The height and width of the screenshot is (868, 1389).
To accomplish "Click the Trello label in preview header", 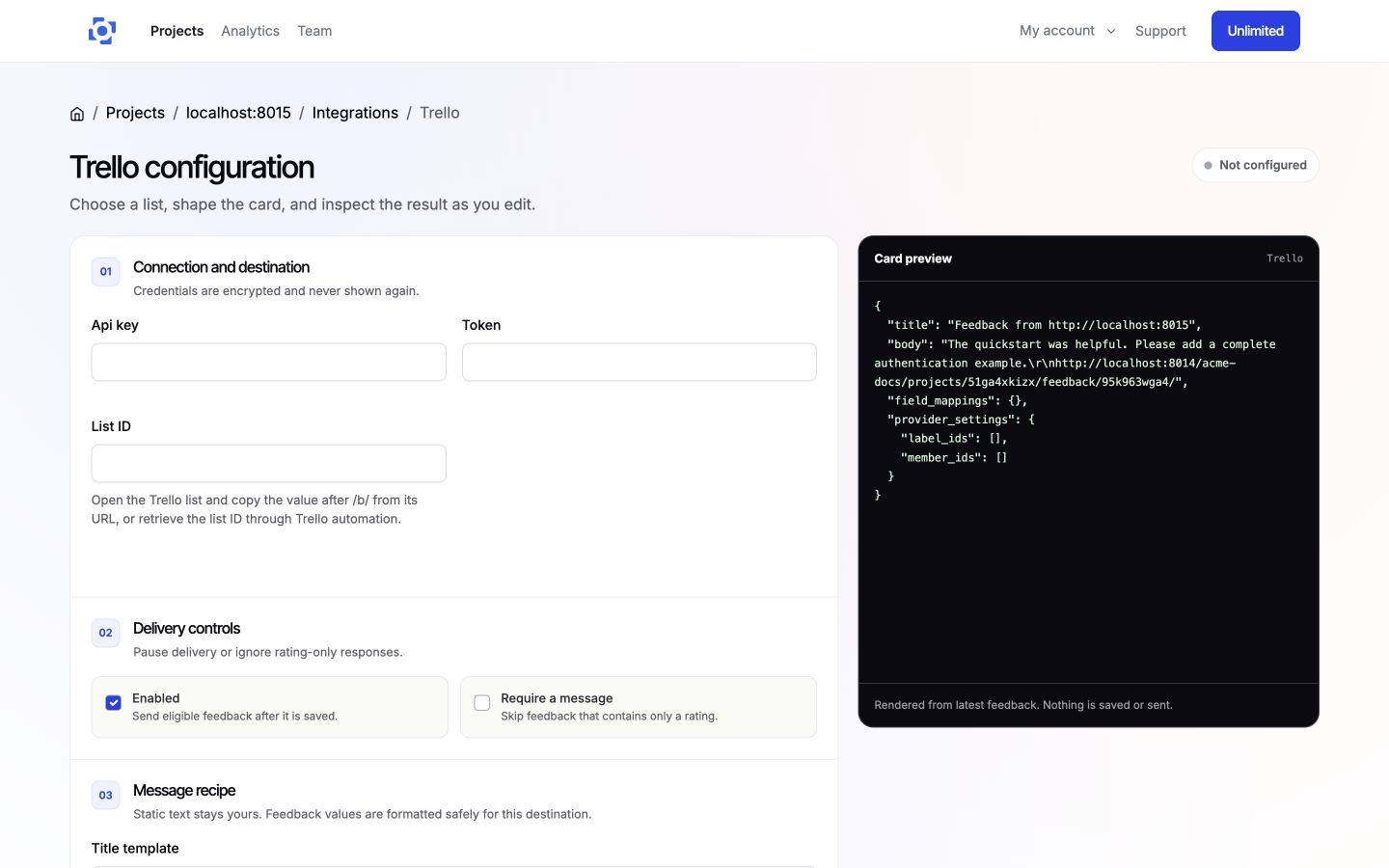I will 1285,258.
